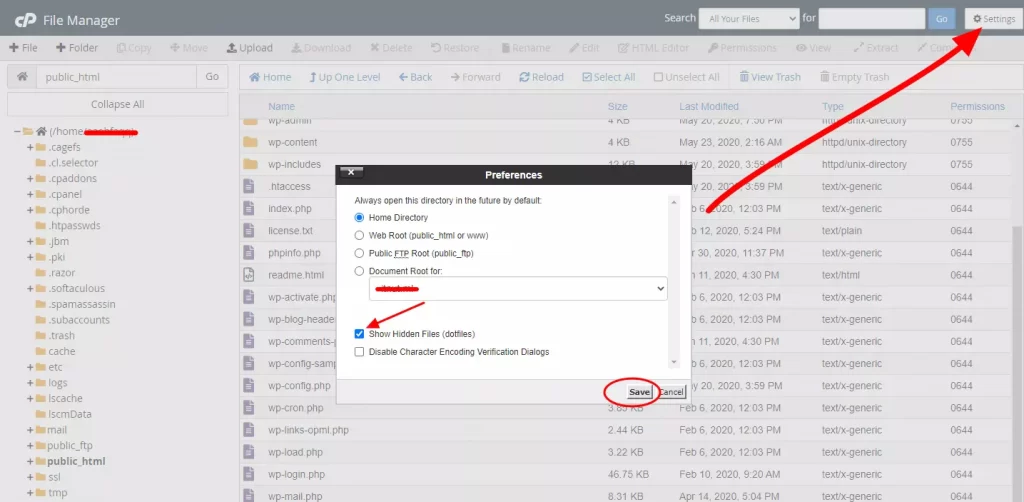Click the public_html path input field

[116, 76]
